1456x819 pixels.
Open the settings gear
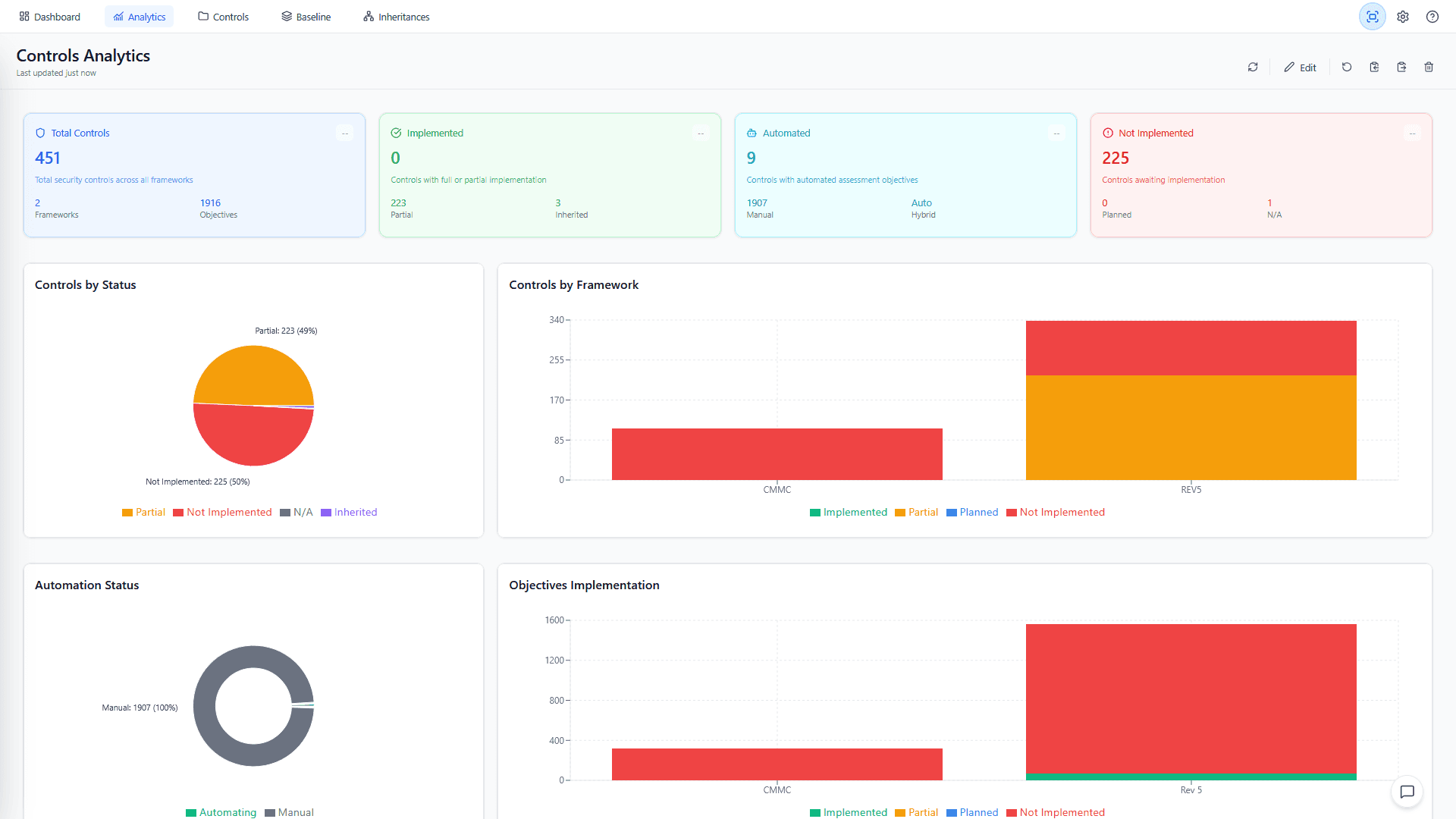1403,16
